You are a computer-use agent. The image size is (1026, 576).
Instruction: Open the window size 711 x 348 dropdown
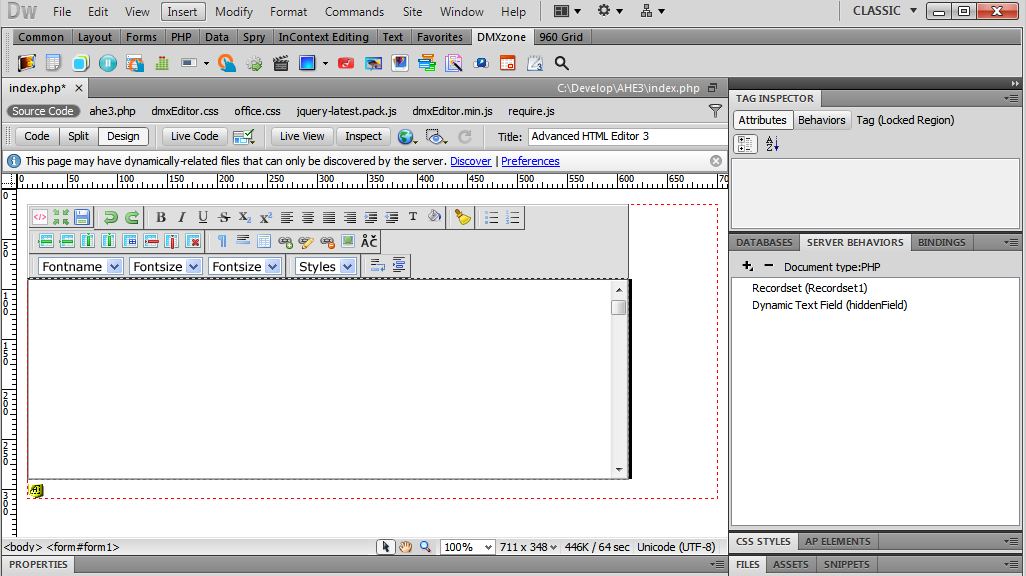(x=528, y=547)
